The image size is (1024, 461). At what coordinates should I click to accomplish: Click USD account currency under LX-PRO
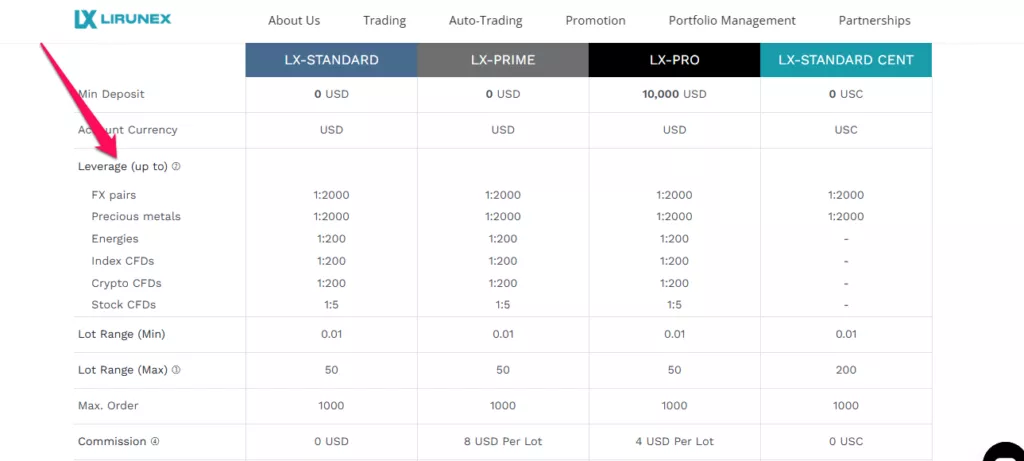pos(675,130)
